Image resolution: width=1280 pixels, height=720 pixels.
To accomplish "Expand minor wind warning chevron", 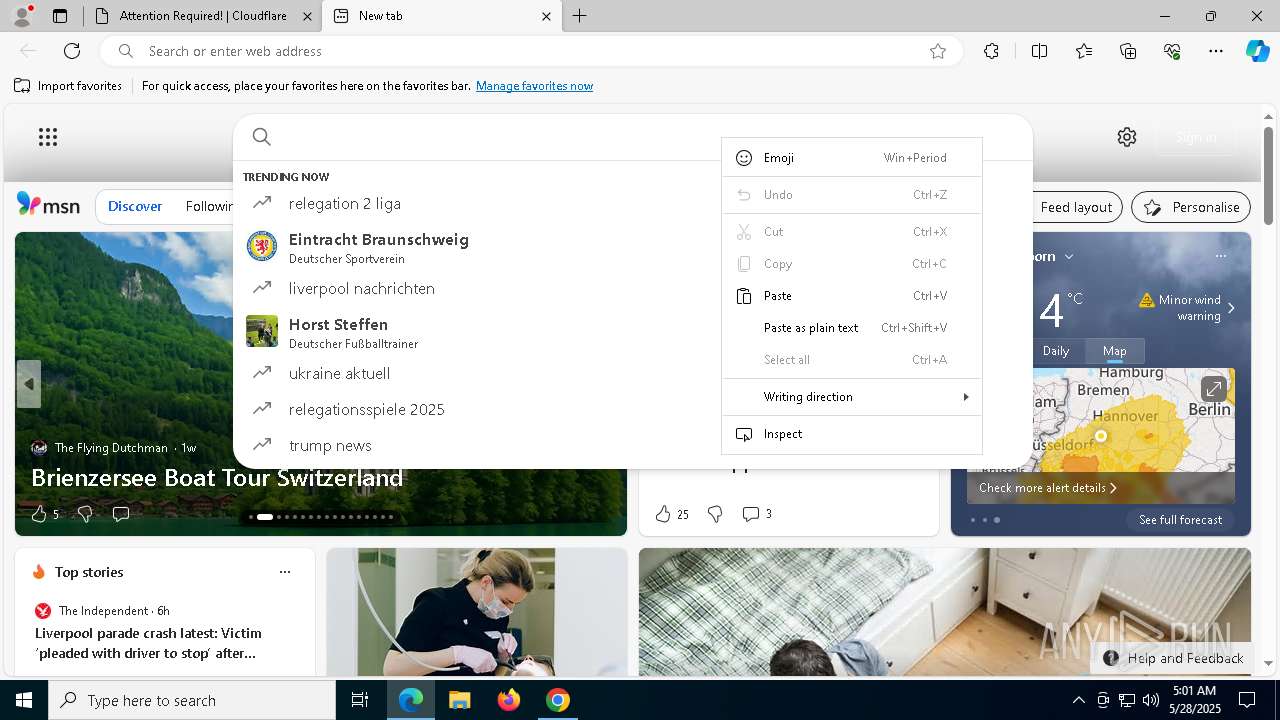I will (1231, 308).
